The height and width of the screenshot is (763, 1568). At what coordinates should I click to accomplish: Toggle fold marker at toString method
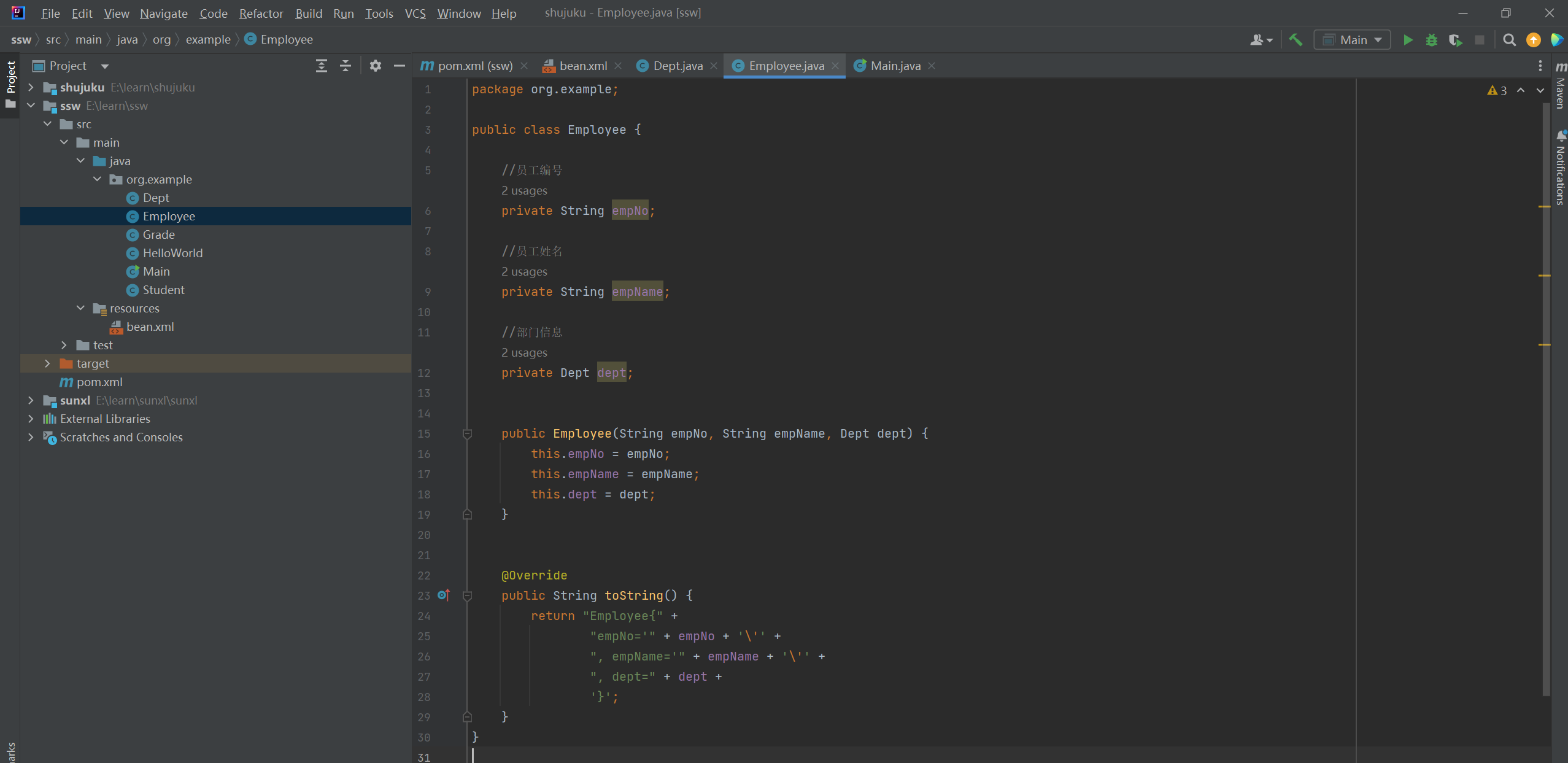click(x=467, y=595)
